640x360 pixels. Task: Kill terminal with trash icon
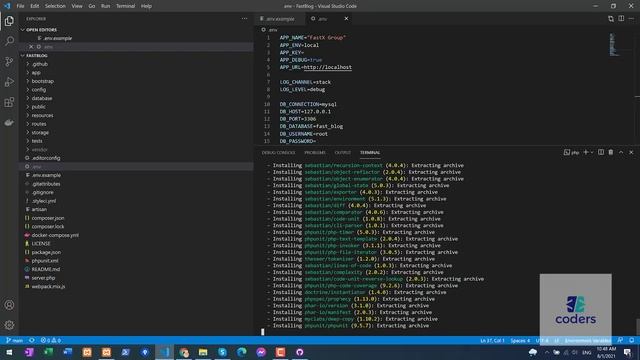click(x=611, y=152)
